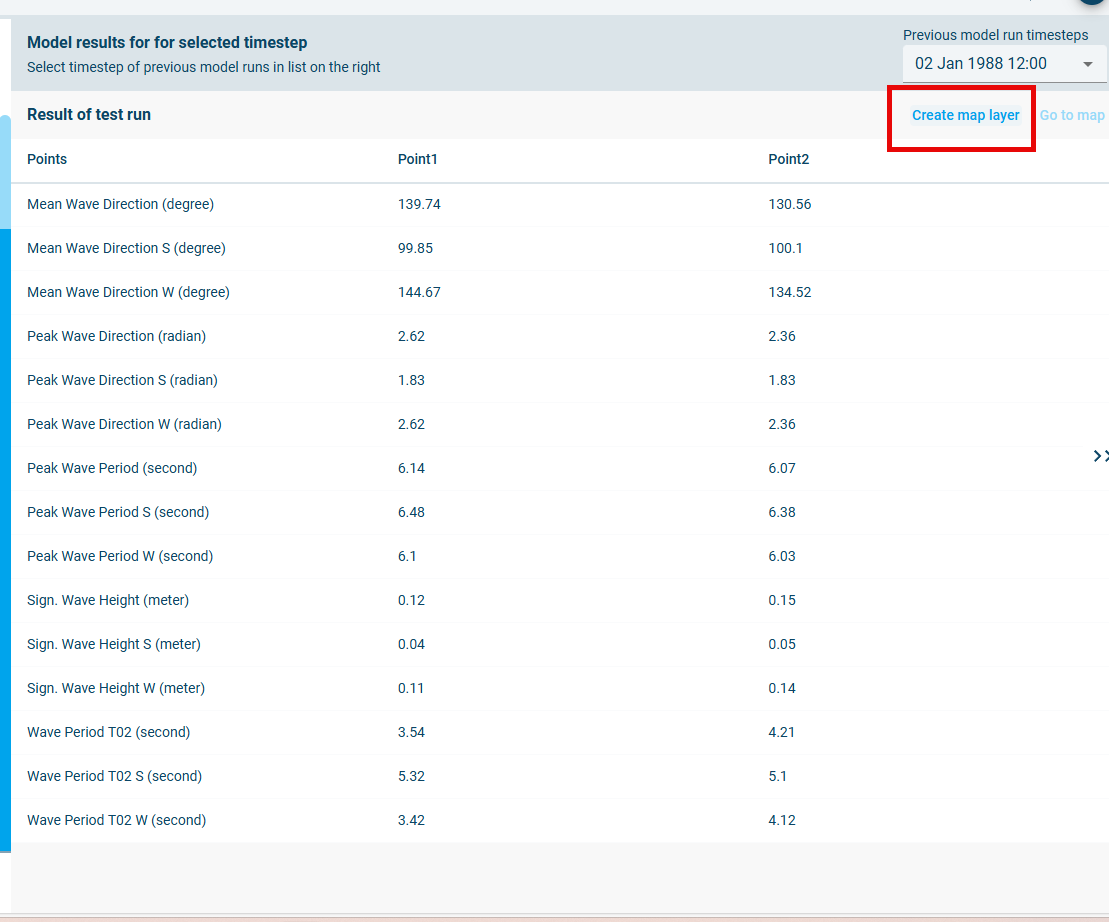Click Sign. Wave Height (meter) label
The width and height of the screenshot is (1109, 922).
(x=108, y=600)
